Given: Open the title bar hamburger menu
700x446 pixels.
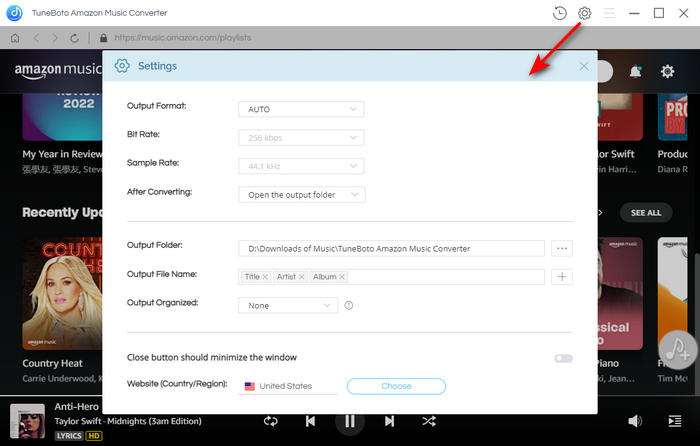Looking at the screenshot, I should pos(609,13).
